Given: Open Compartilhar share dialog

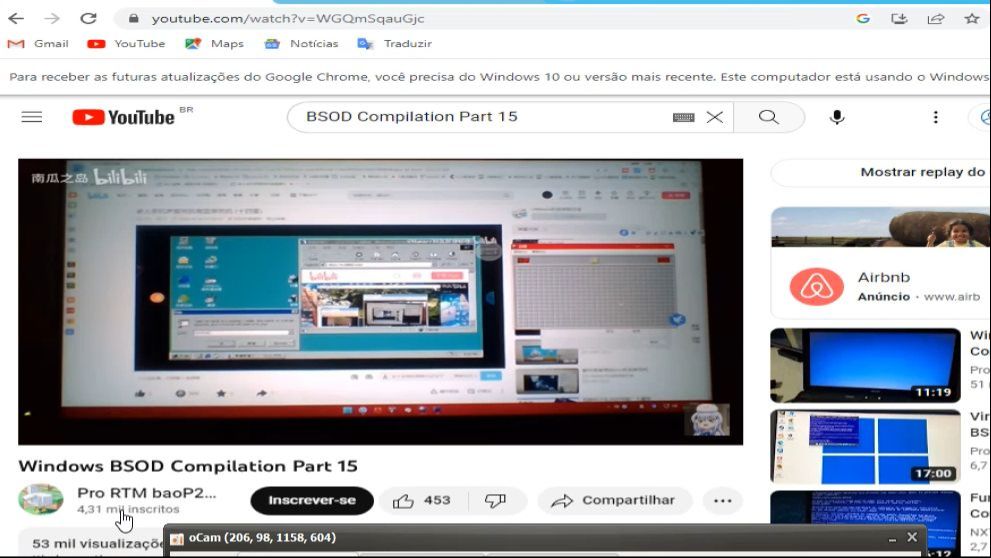Looking at the screenshot, I should click(613, 500).
